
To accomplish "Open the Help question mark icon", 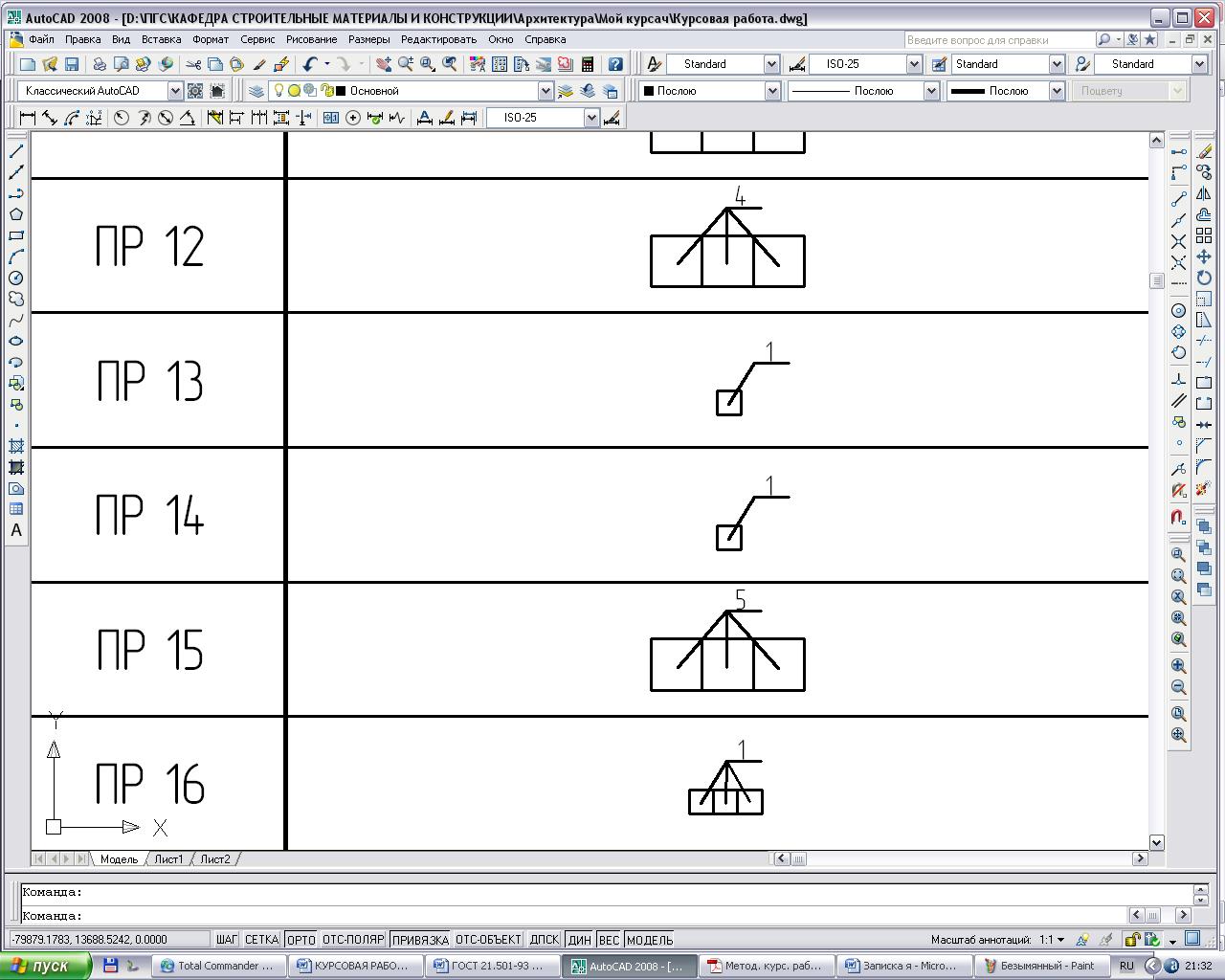I will tap(615, 64).
